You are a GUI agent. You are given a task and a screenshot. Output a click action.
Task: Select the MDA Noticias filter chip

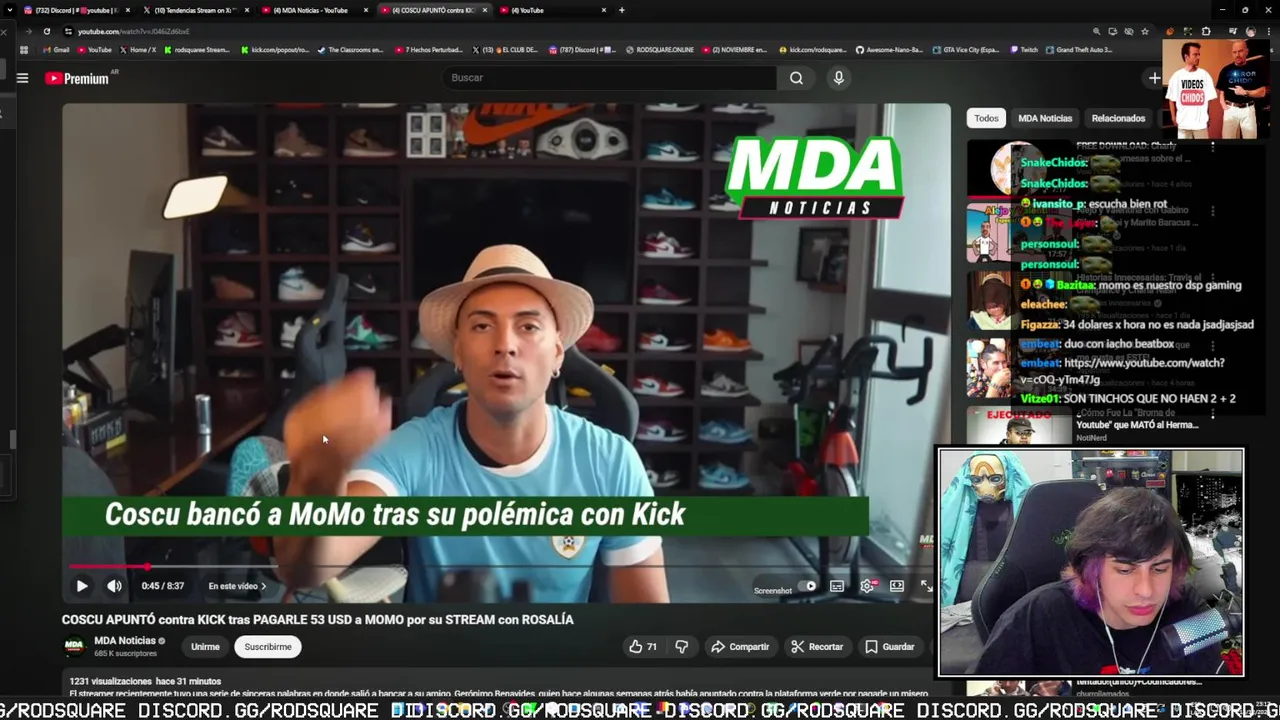tap(1045, 118)
